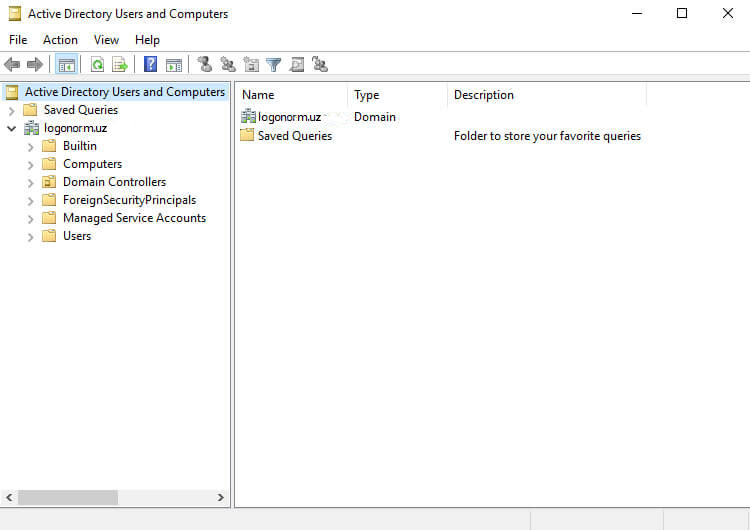Click the Managed Service Accounts folder icon
Screen dimensions: 750x530
49,218
